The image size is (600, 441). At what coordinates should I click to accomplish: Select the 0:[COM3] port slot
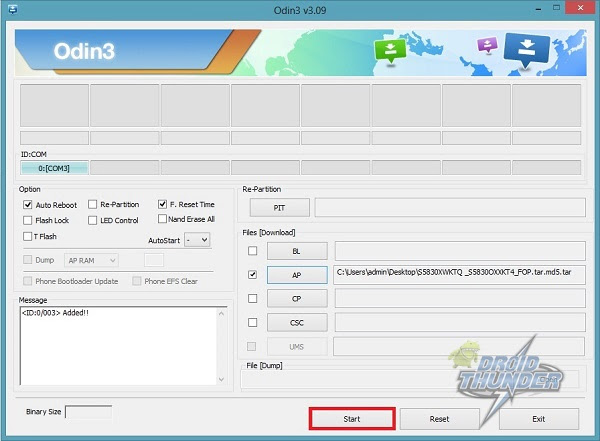coord(54,168)
